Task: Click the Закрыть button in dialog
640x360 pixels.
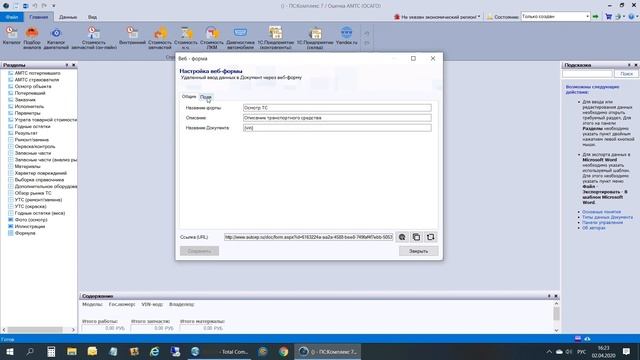Action: coord(418,251)
